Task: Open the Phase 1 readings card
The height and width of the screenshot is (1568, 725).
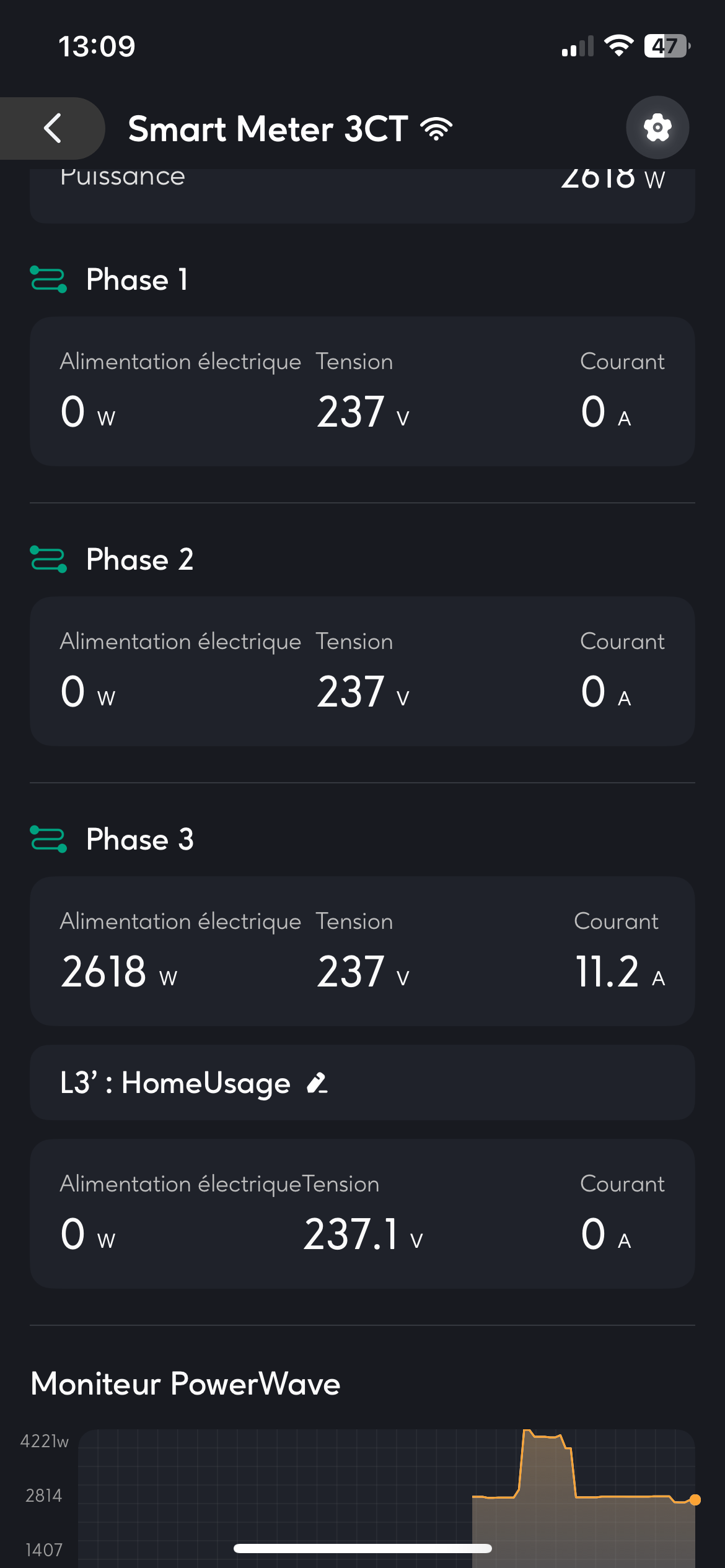Action: (362, 391)
